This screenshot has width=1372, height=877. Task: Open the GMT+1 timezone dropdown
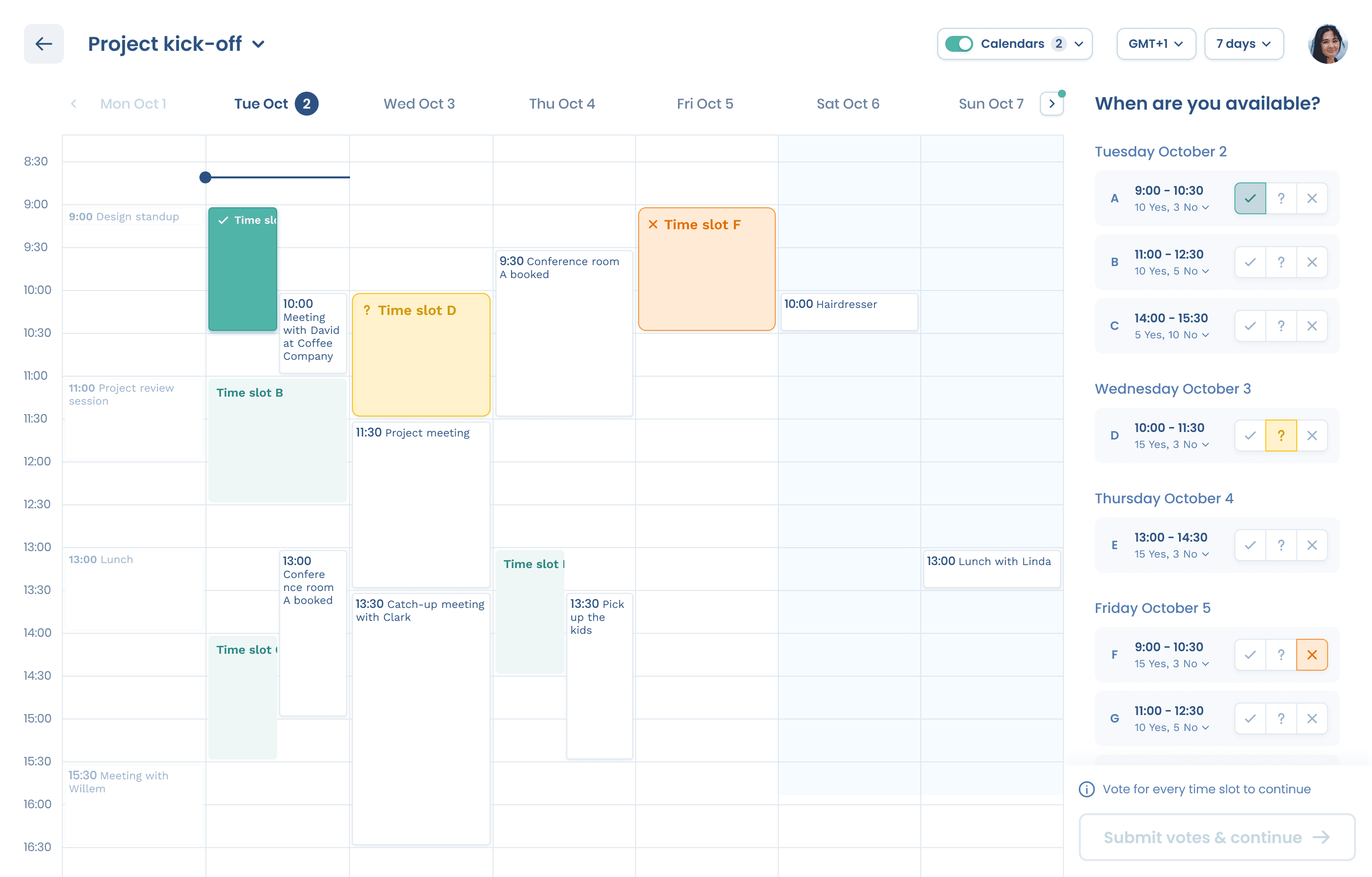1156,43
